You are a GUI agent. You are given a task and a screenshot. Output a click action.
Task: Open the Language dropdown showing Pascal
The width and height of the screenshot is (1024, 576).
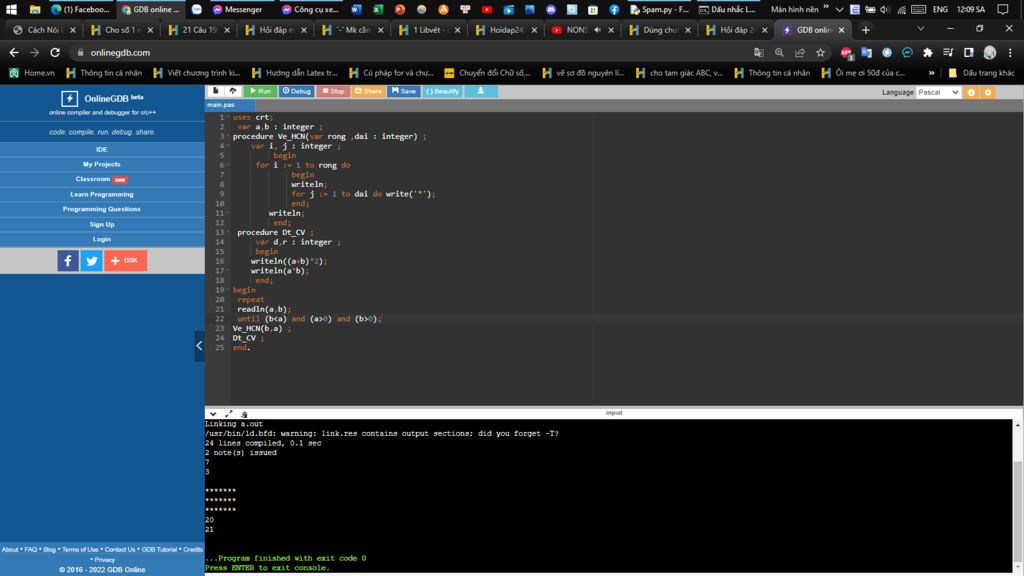[938, 92]
